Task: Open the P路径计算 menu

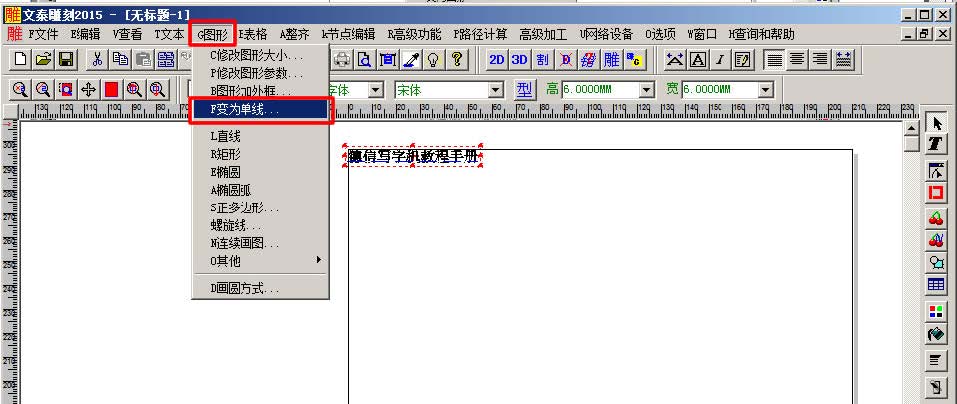Action: [480, 34]
